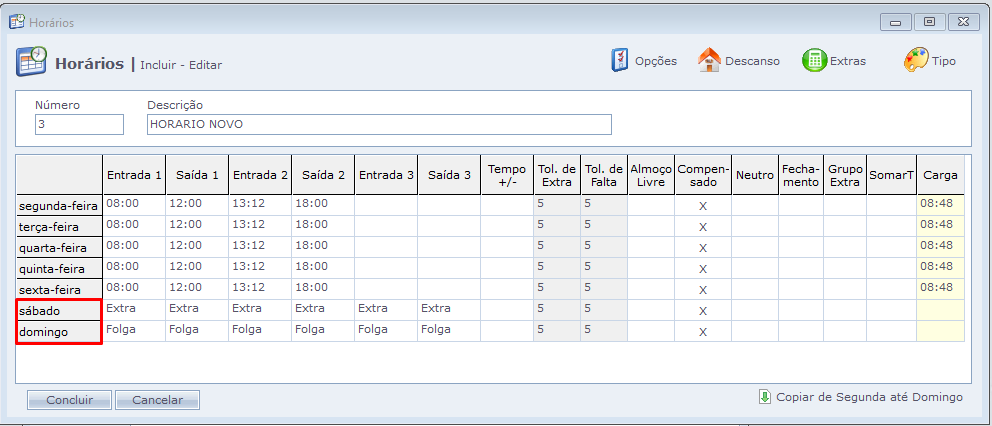Click the Descrição field with HORARIO NOVO
Screen dimensions: 992x426
379,124
